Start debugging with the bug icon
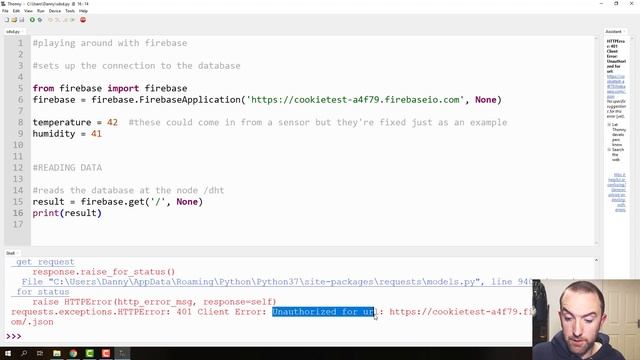The height and width of the screenshot is (360, 640). pyautogui.click(x=40, y=20)
